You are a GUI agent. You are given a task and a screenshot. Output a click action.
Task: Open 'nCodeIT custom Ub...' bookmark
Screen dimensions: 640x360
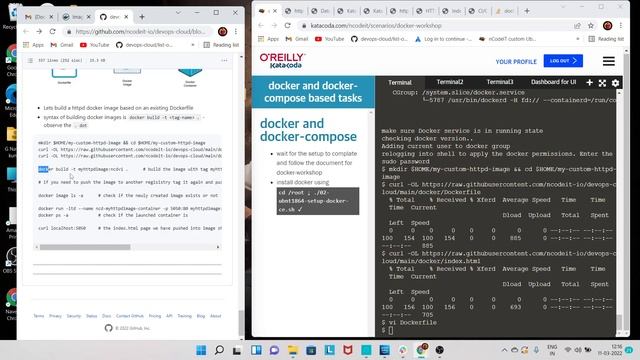click(x=507, y=39)
